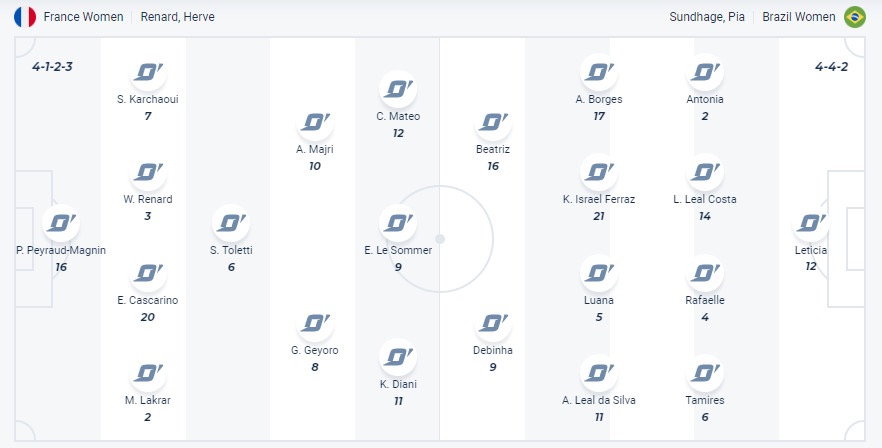Open the Brazil Women team link
This screenshot has width=882, height=448.
coord(798,17)
